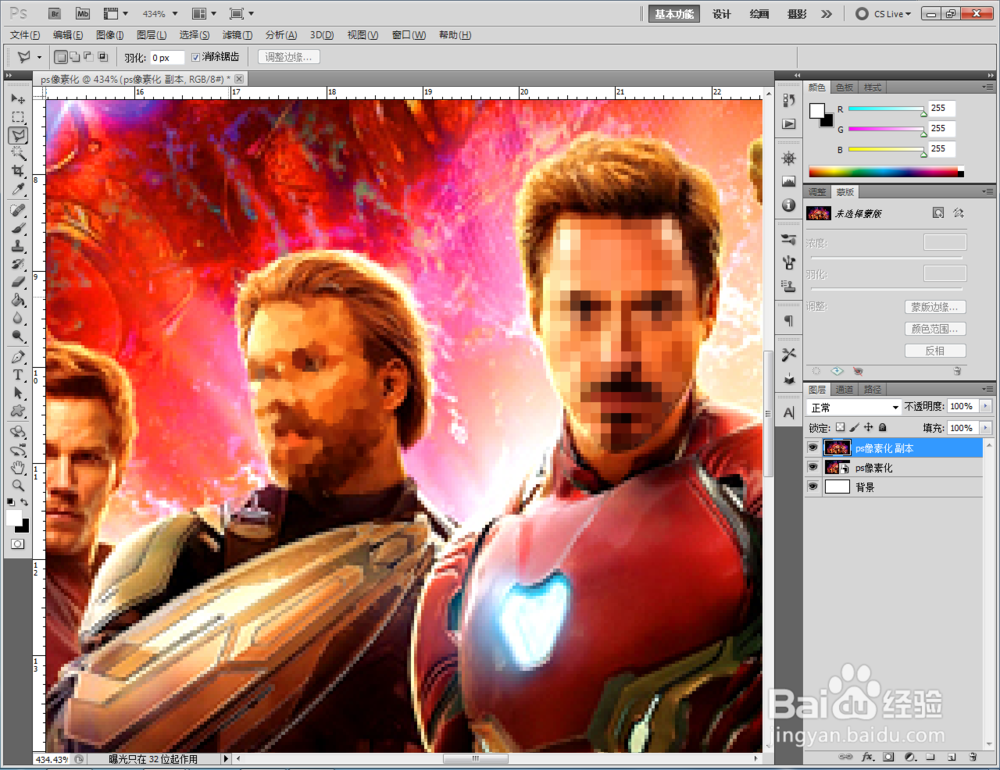Screen dimensions: 1000x770
Task: Launch Mini Bridge with the Mb icon
Action: point(82,13)
